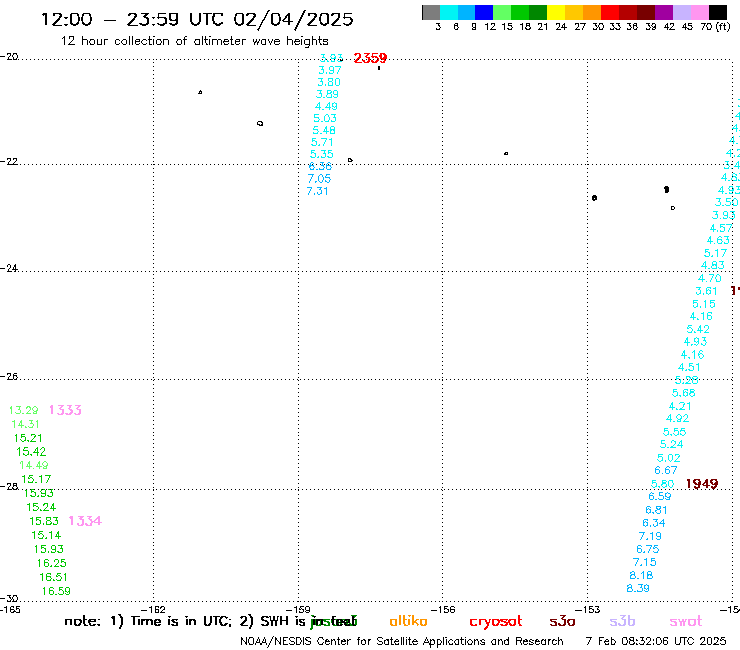This screenshot has height=650, width=740.
Task: Click the 15.21 wave height value
Action: 28,438
